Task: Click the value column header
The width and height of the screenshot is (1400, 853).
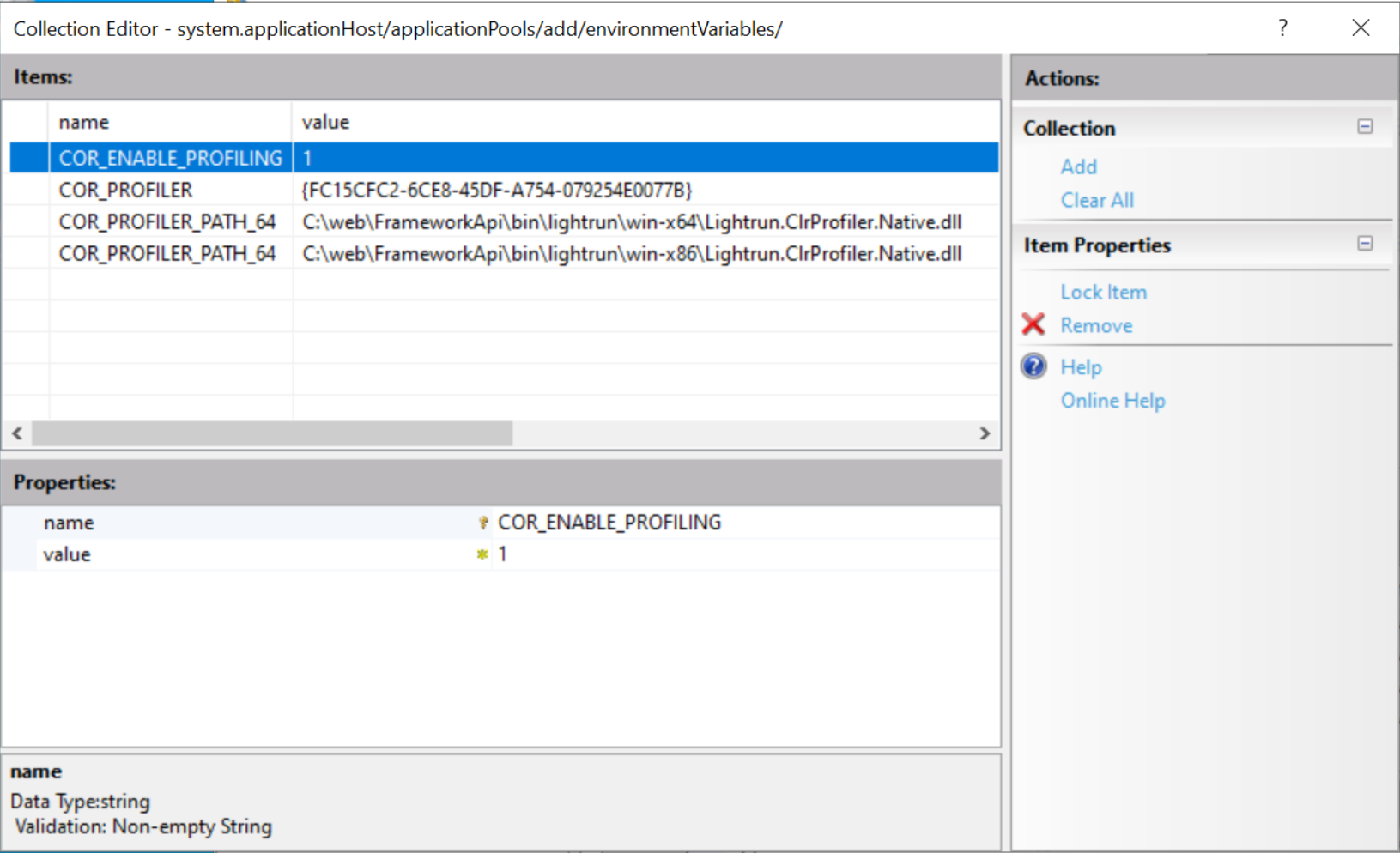Action: point(325,122)
